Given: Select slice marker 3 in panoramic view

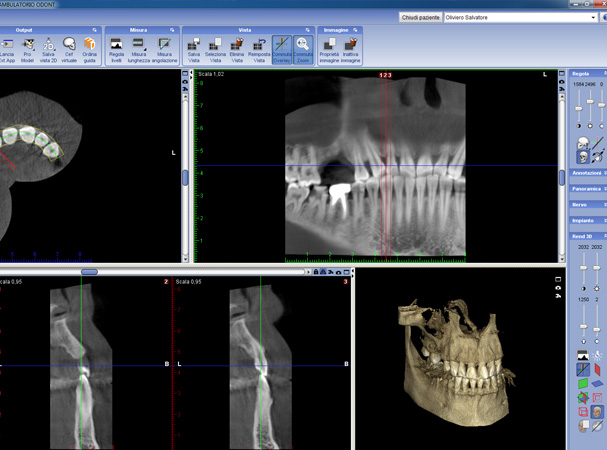Looking at the screenshot, I should 389,75.
